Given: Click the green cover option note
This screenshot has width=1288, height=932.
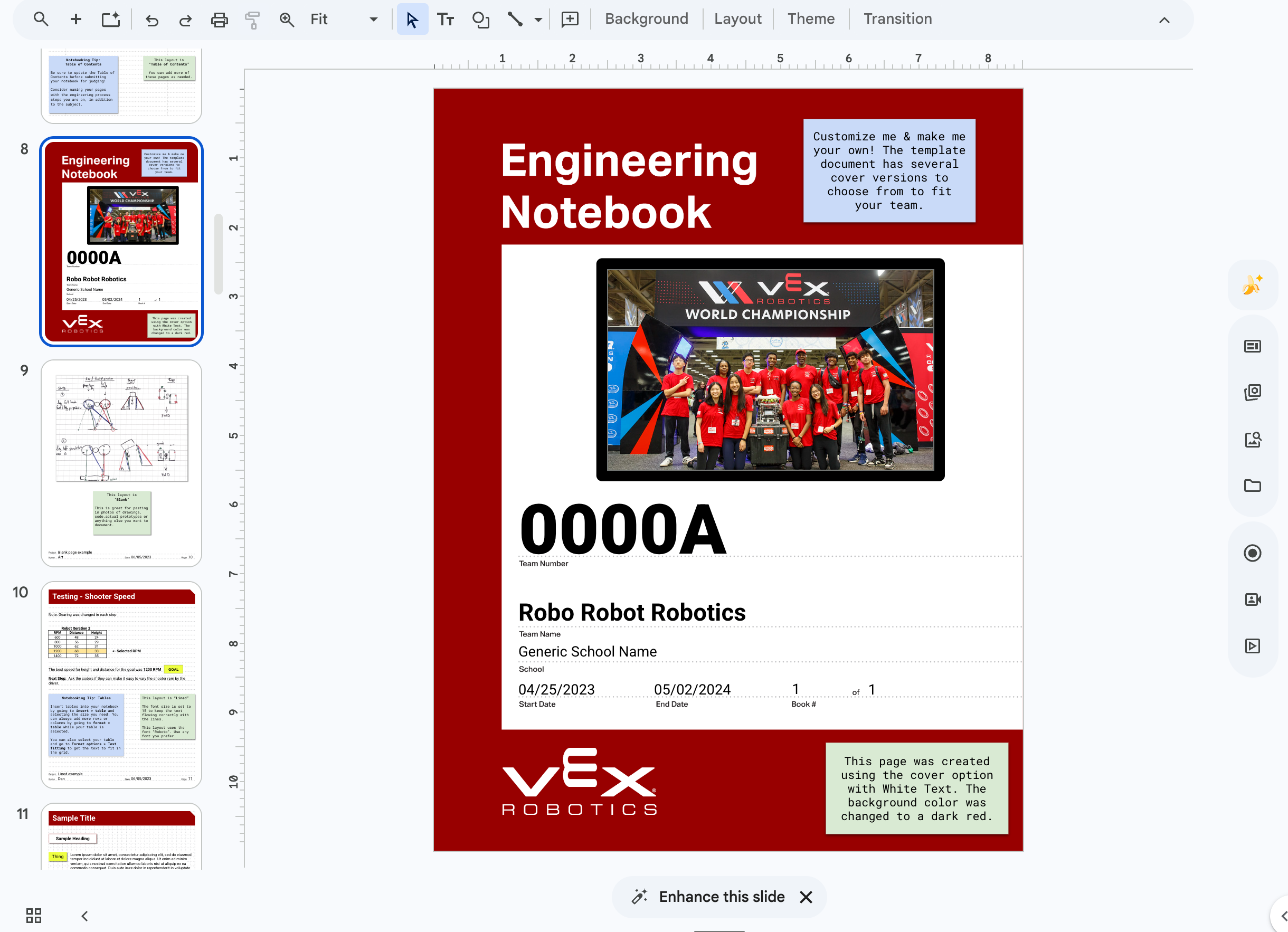Looking at the screenshot, I should (x=916, y=788).
